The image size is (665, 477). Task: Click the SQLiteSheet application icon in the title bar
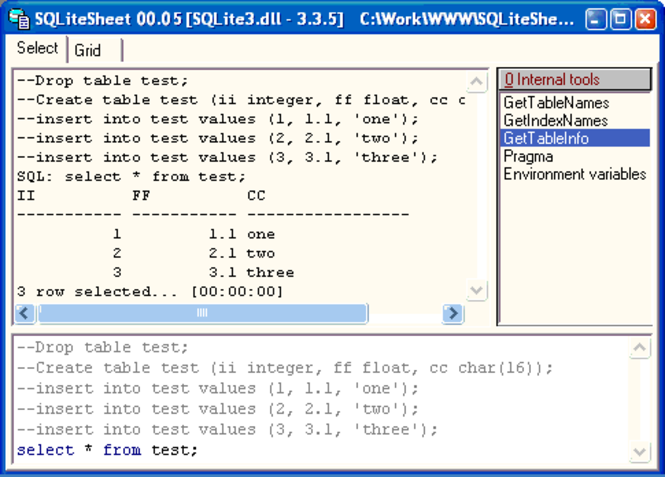coord(19,19)
